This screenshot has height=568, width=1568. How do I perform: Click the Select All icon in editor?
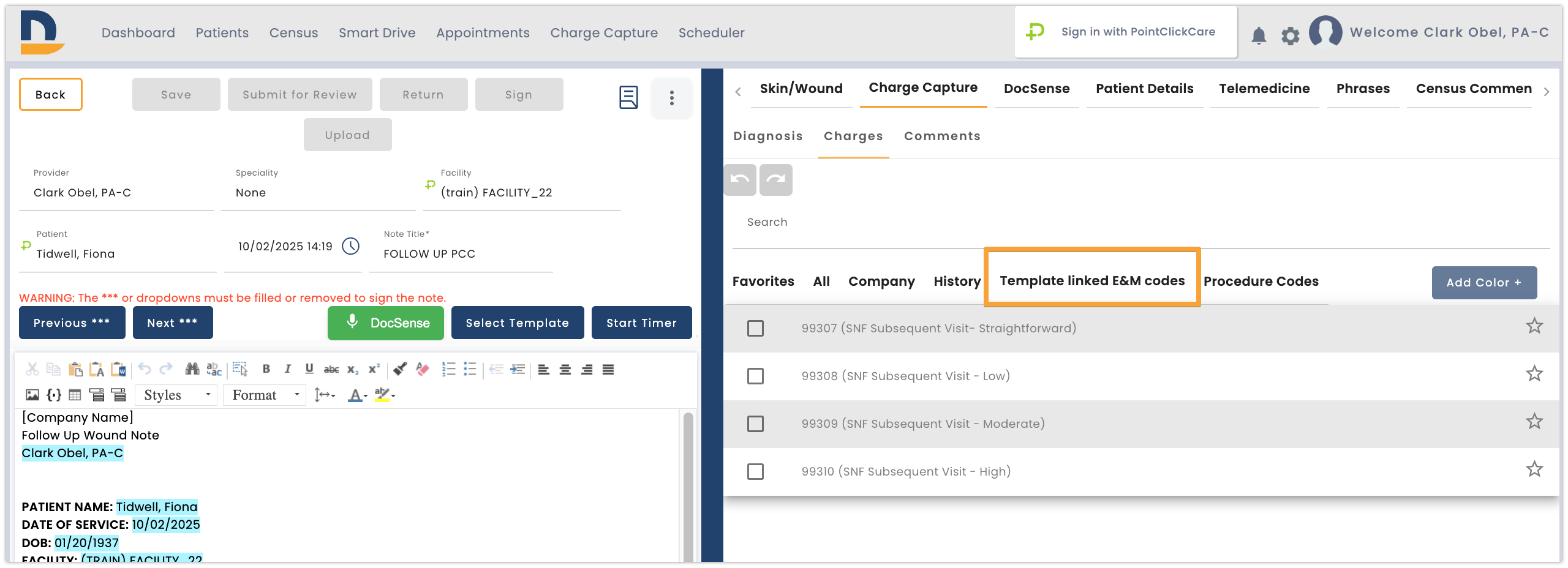point(240,369)
